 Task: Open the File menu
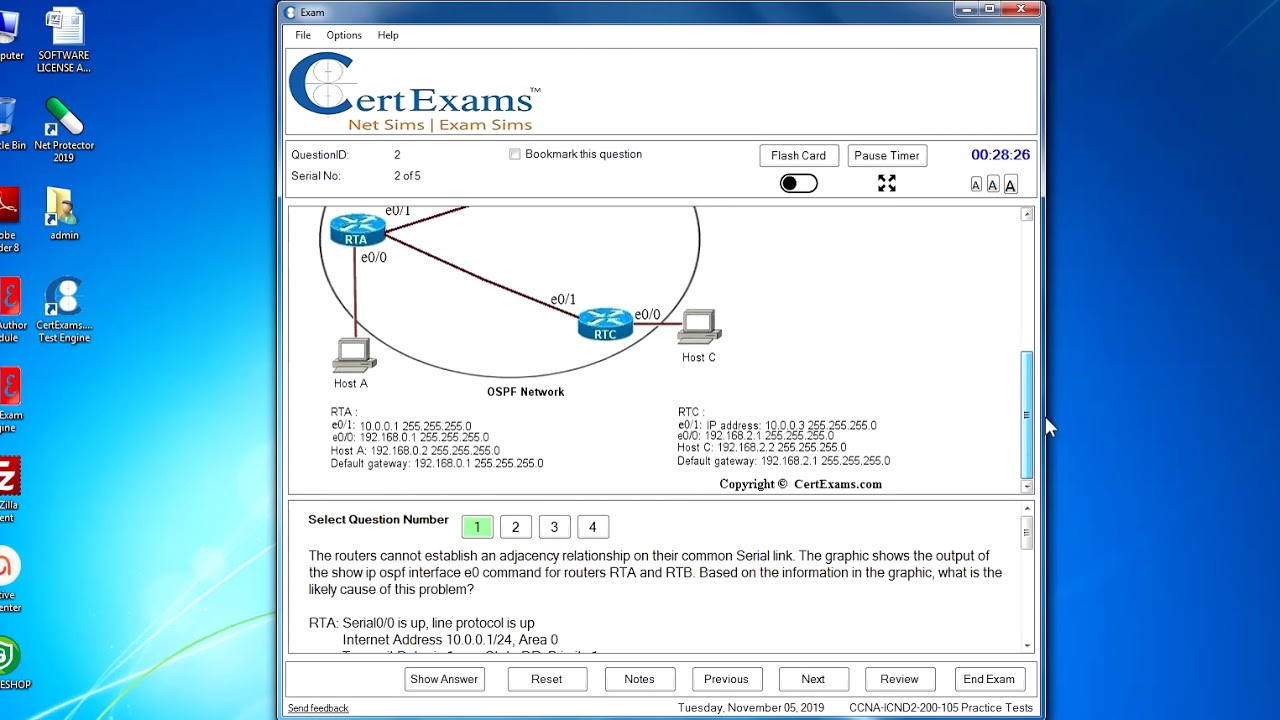(303, 35)
